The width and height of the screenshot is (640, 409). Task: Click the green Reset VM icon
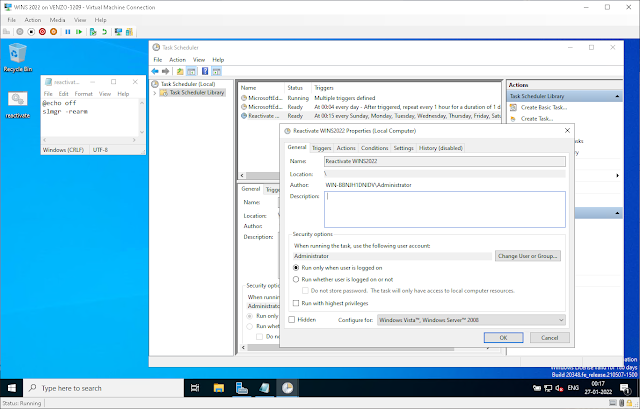pyautogui.click(x=79, y=31)
